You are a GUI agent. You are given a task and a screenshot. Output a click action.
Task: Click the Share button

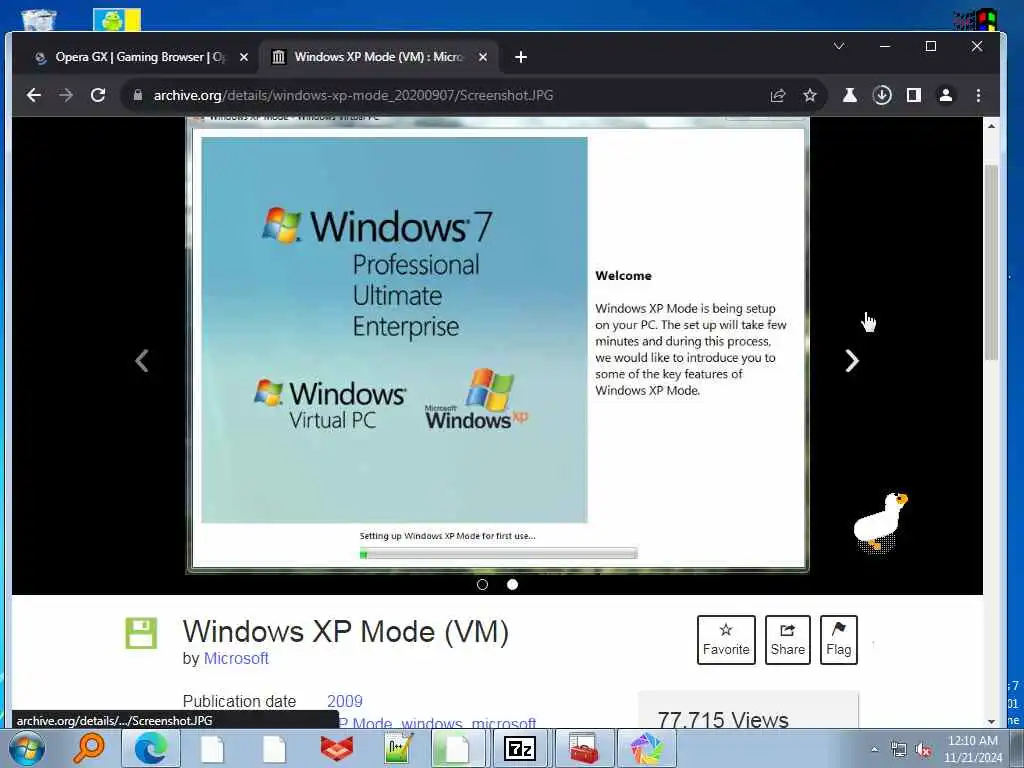click(x=788, y=640)
